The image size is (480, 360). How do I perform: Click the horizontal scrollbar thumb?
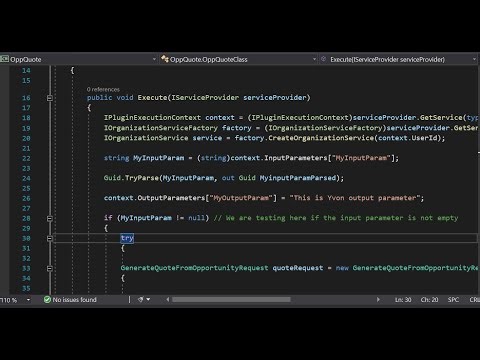[x=231, y=300]
